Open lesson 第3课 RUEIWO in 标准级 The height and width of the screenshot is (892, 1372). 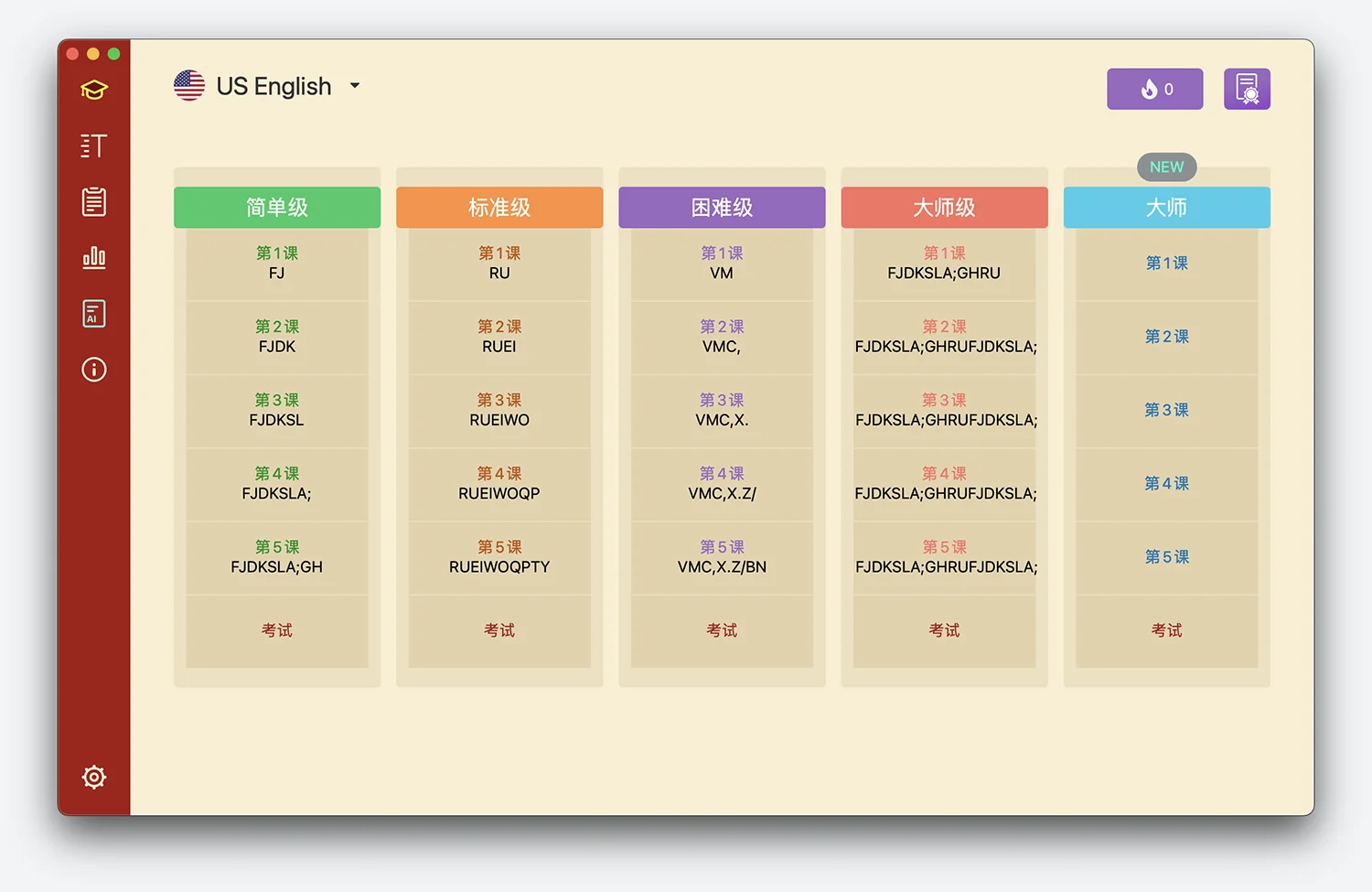tap(499, 410)
